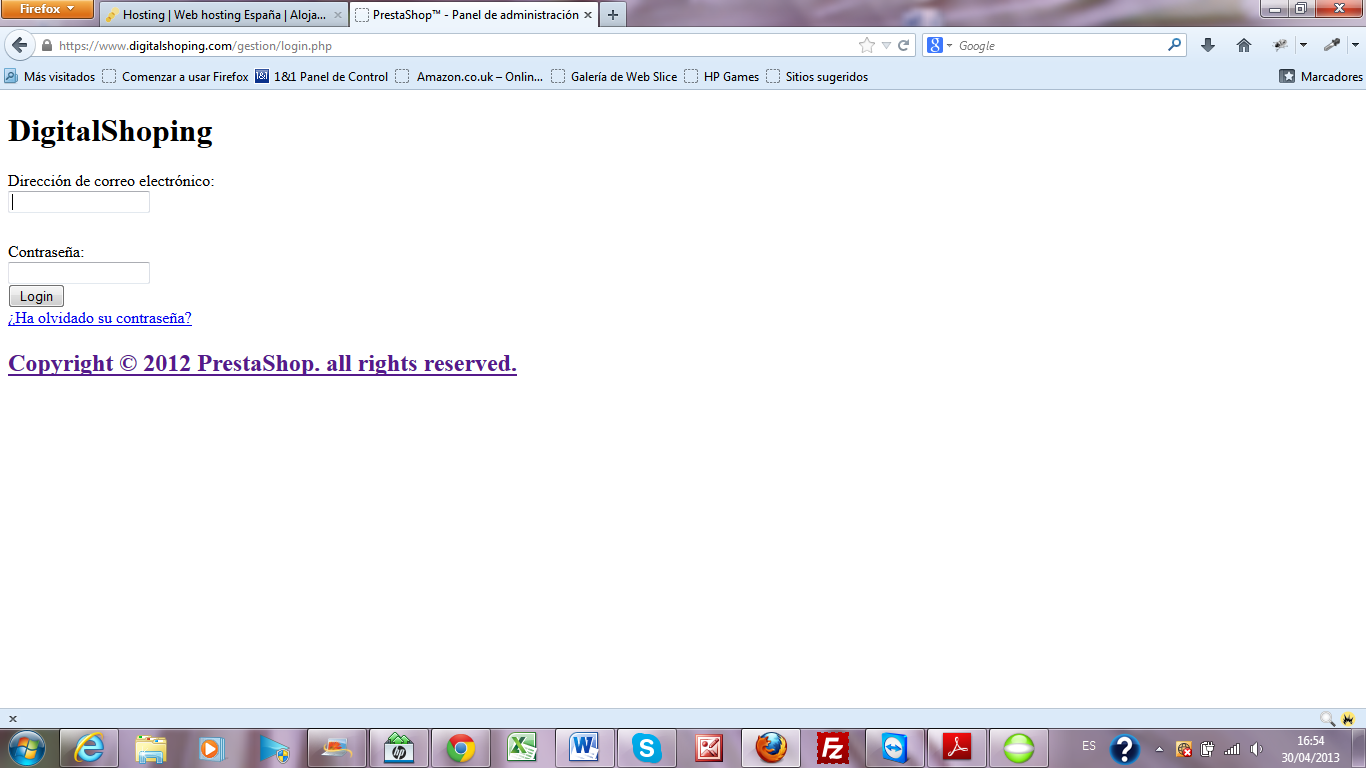
Task: Open TeamViewer from the taskbar
Action: point(894,748)
